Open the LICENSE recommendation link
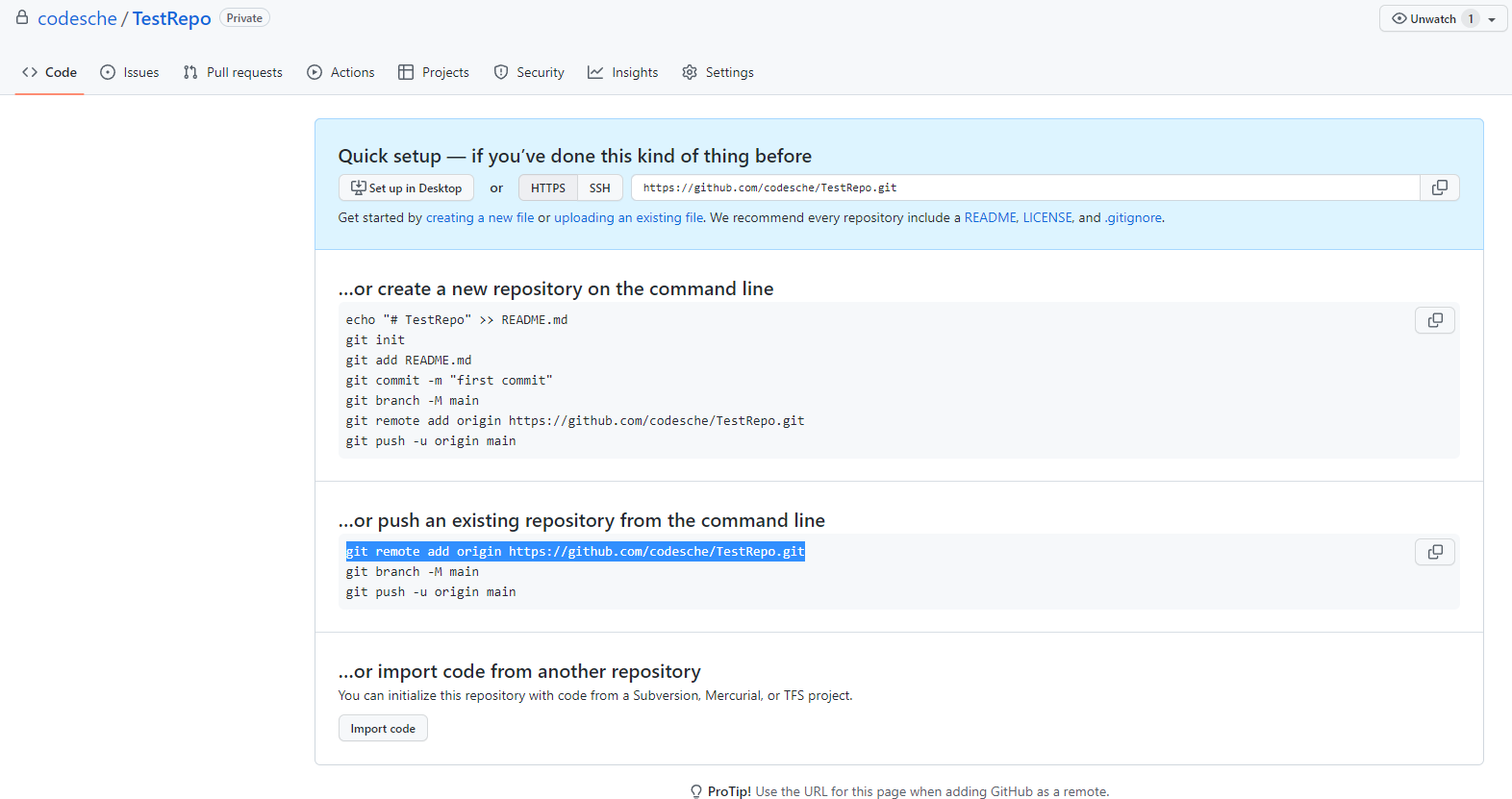This screenshot has height=799, width=1512. (1047, 217)
